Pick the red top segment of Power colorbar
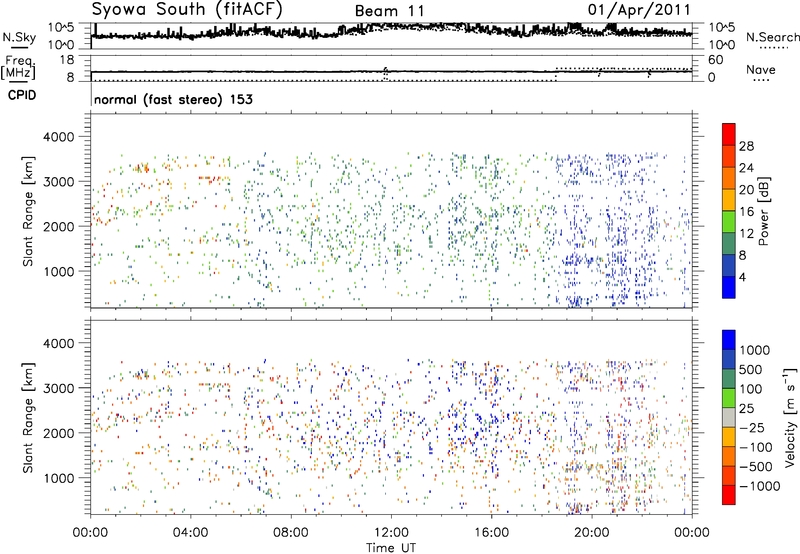Image resolution: width=800 pixels, height=554 pixels. click(729, 135)
